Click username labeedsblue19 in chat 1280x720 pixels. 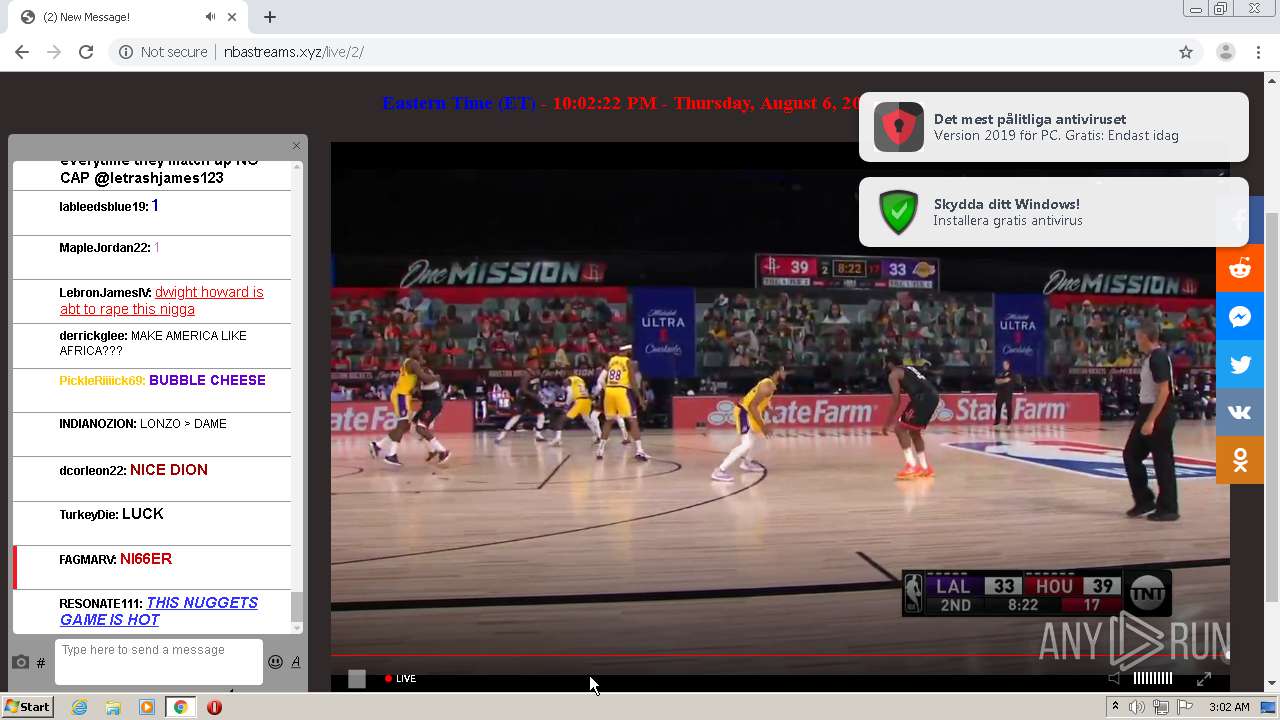point(103,207)
